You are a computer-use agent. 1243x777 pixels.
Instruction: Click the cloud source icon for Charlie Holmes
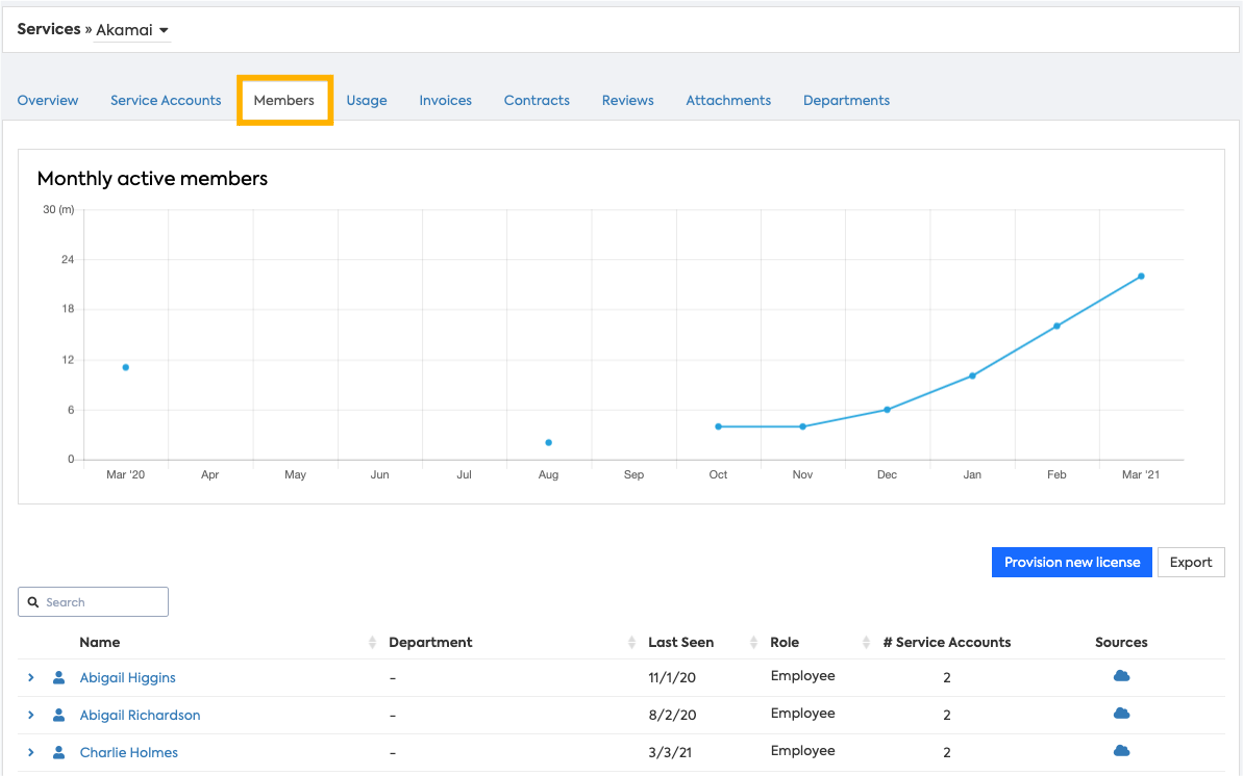pyautogui.click(x=1121, y=751)
